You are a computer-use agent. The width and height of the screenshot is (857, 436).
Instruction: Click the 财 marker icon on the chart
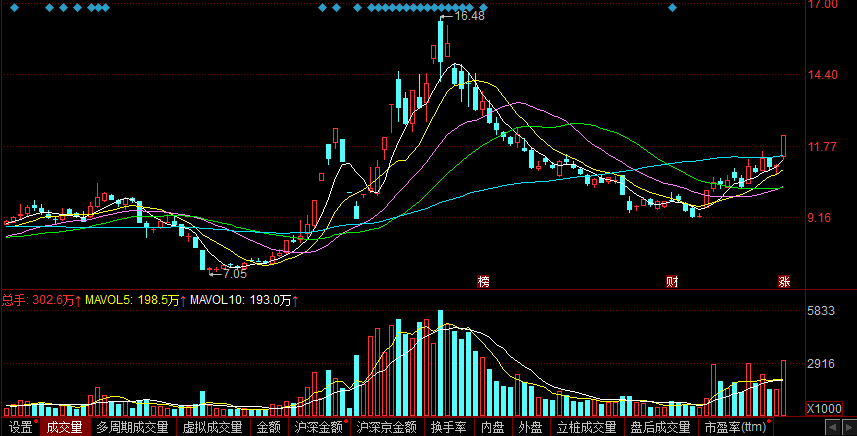tap(672, 282)
